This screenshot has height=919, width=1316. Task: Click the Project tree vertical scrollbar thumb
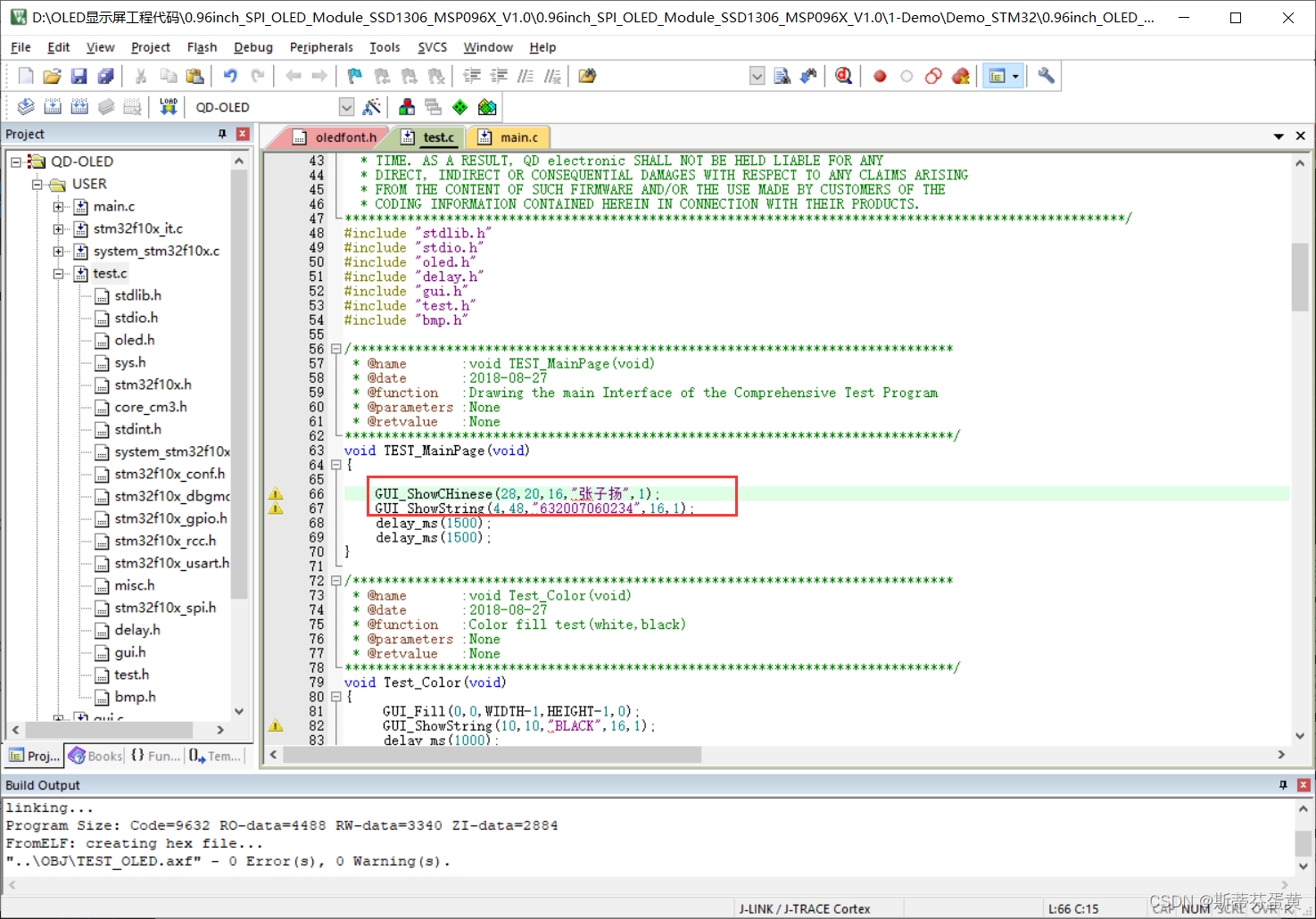(238, 384)
